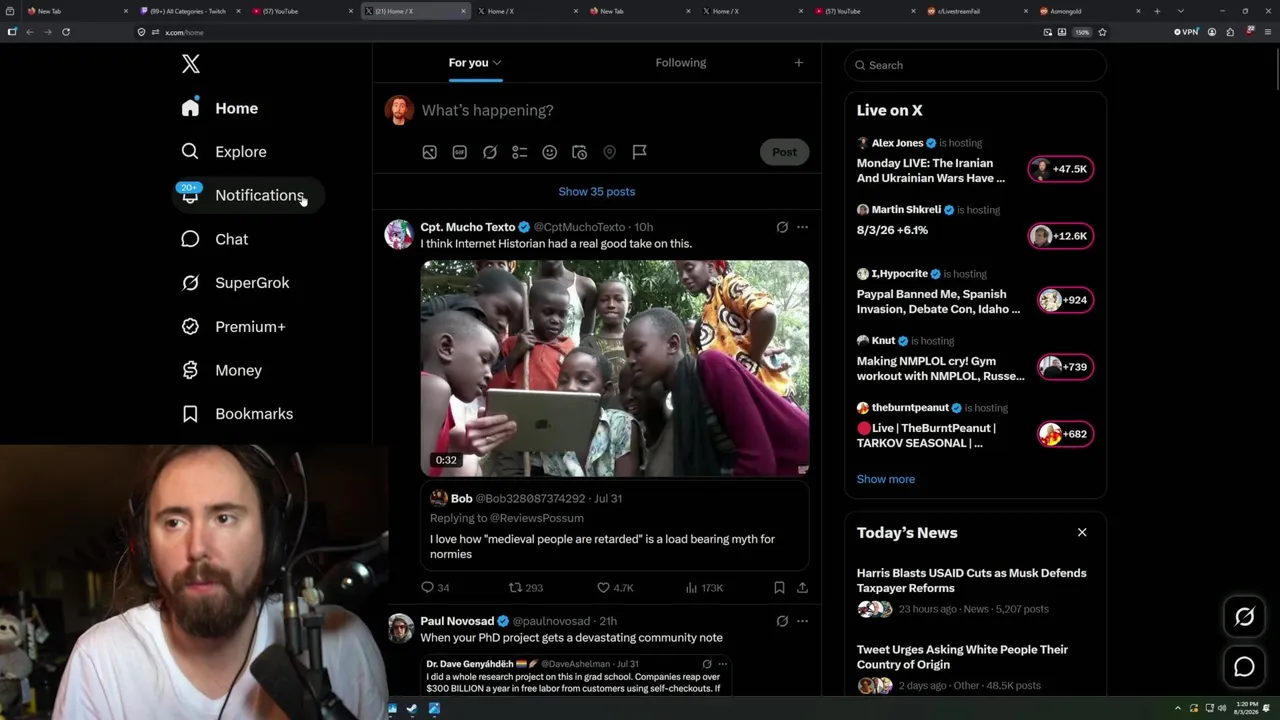The image size is (1280, 720).
Task: Open more options on Cpt. Mucho Texto's post
Action: pos(802,227)
